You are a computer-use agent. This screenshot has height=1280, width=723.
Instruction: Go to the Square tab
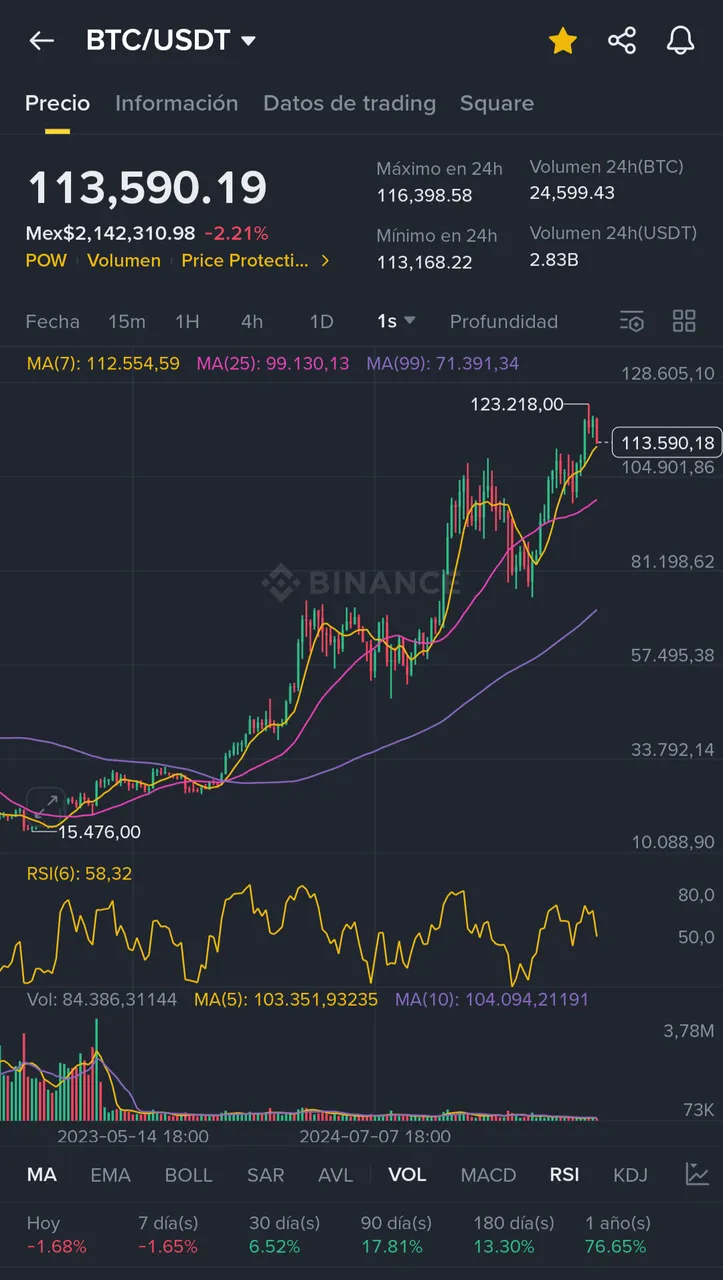click(x=496, y=103)
